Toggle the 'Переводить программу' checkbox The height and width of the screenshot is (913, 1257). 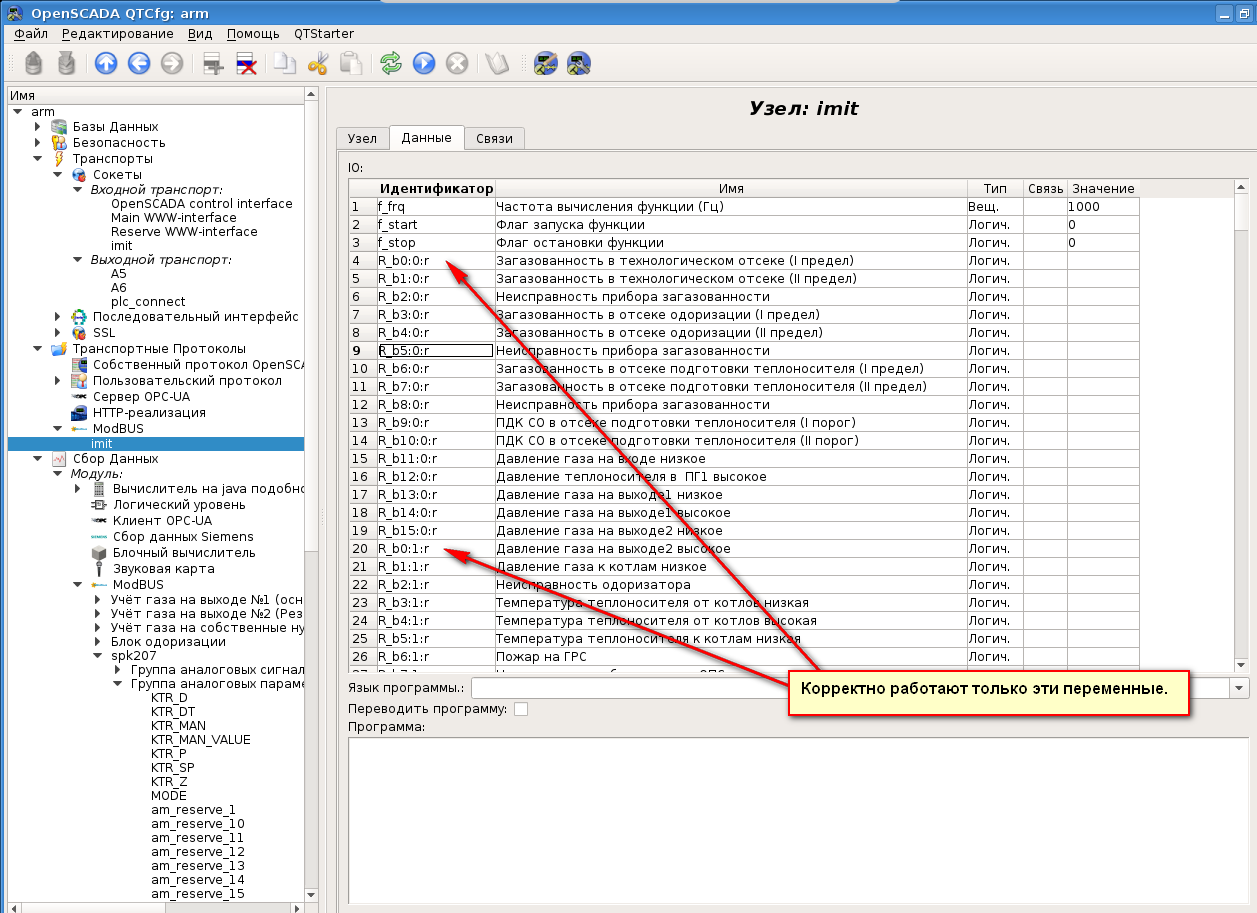click(x=520, y=709)
